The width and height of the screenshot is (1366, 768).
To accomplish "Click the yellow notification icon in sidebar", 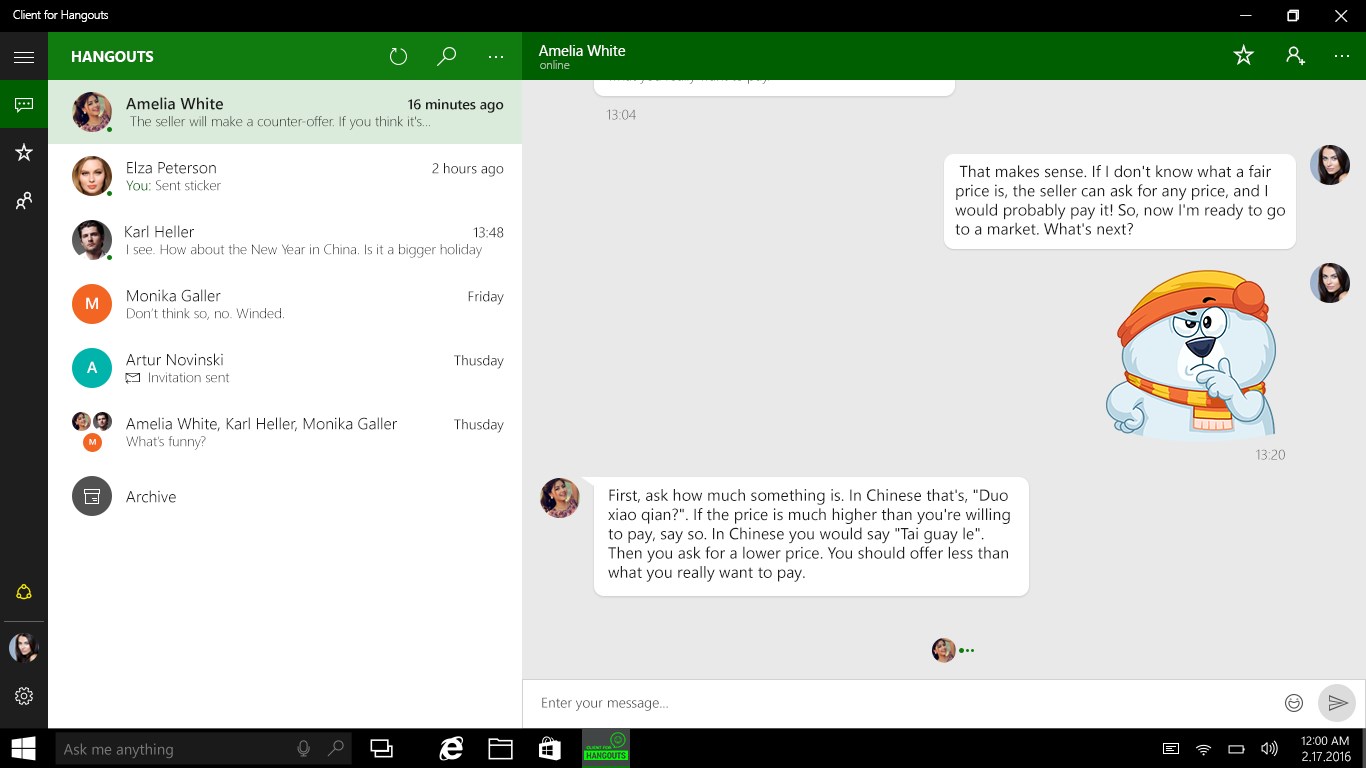I will [x=24, y=592].
